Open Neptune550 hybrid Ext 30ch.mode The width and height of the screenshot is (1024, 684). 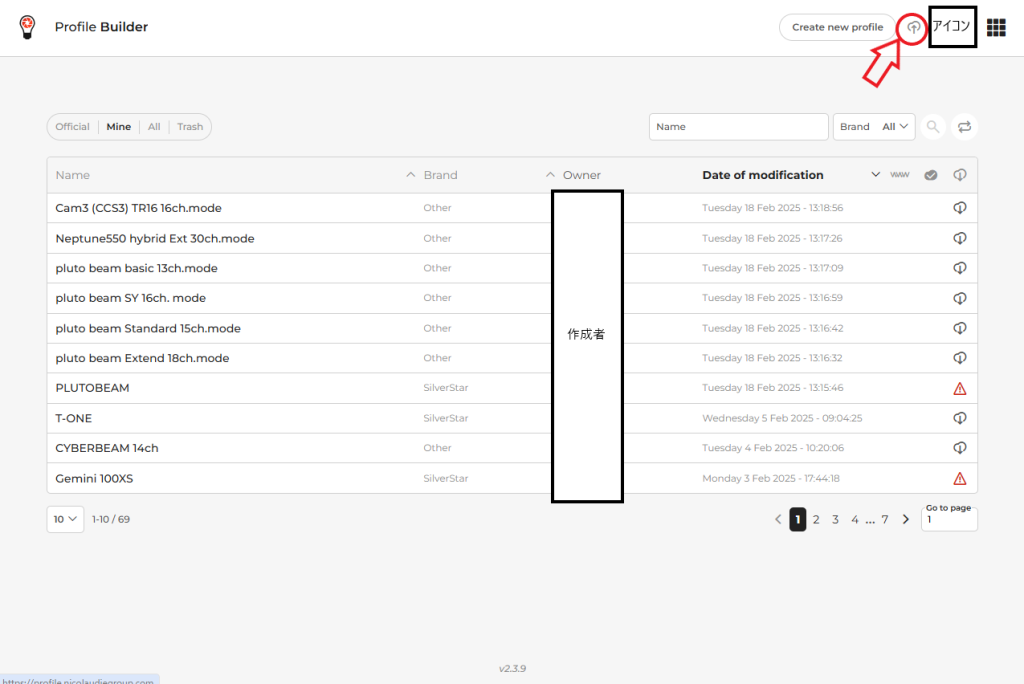(x=155, y=238)
